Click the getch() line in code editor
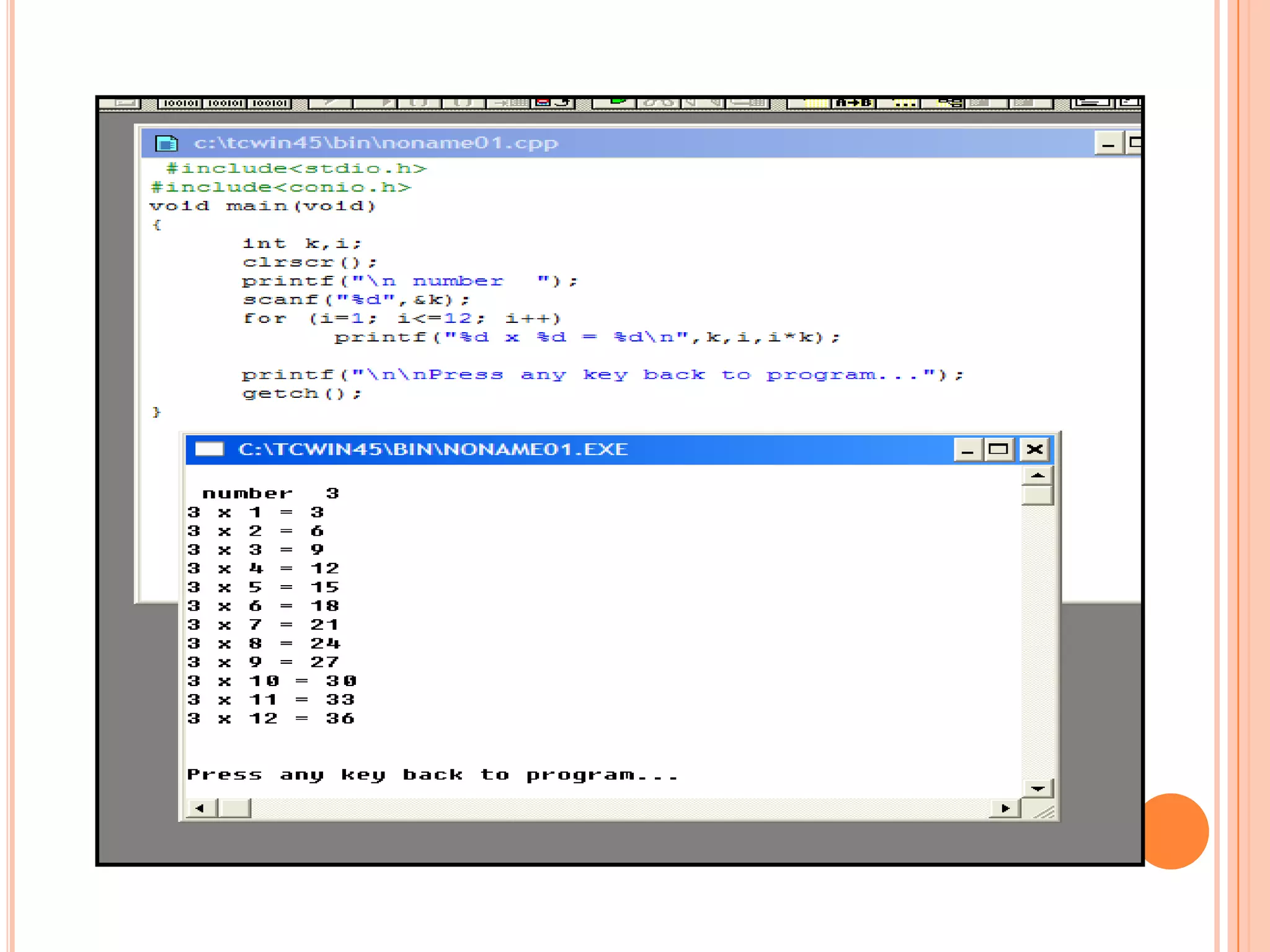Screen dimensions: 1270x952 coord(301,394)
